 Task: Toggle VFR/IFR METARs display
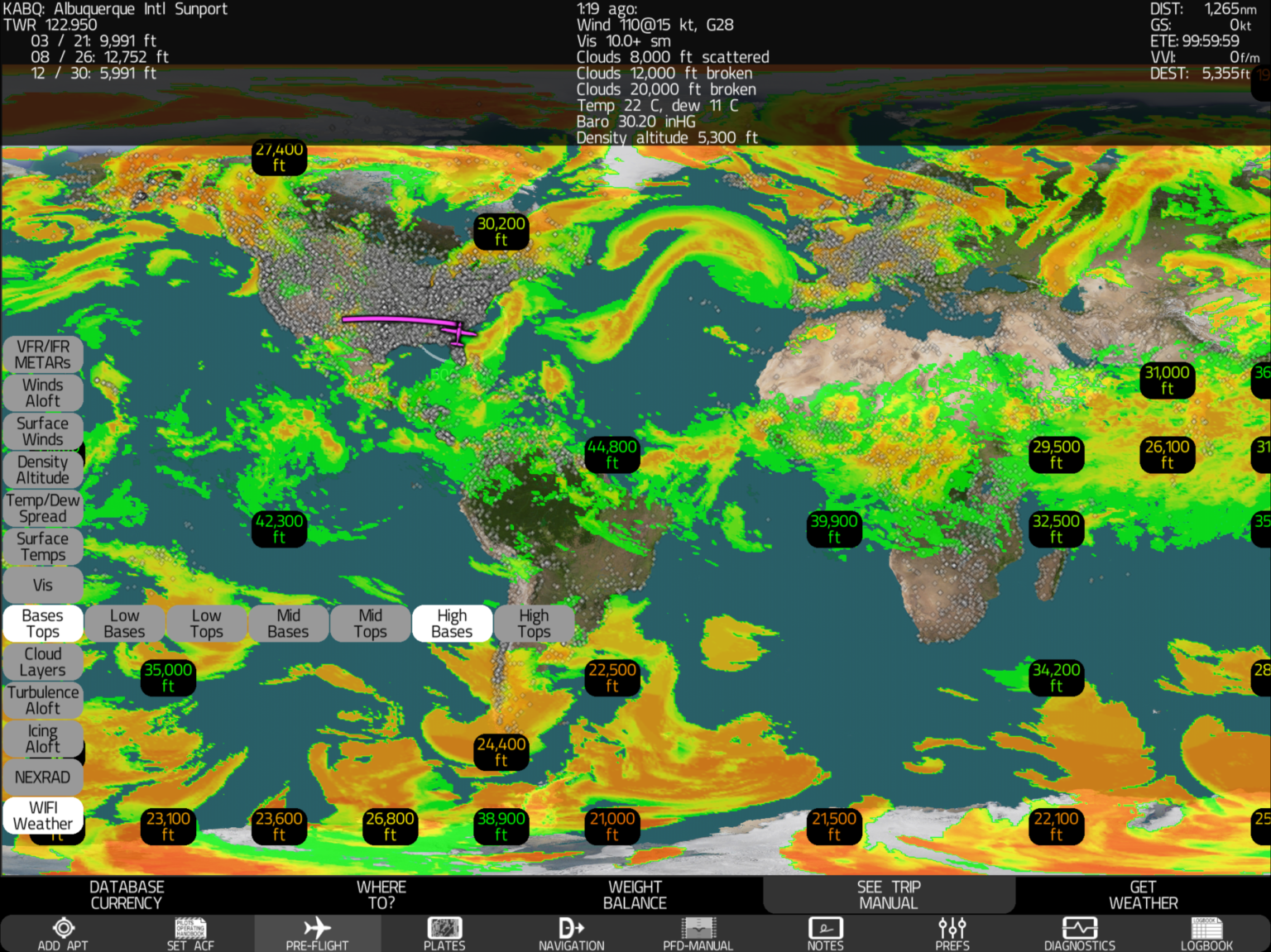pyautogui.click(x=43, y=354)
